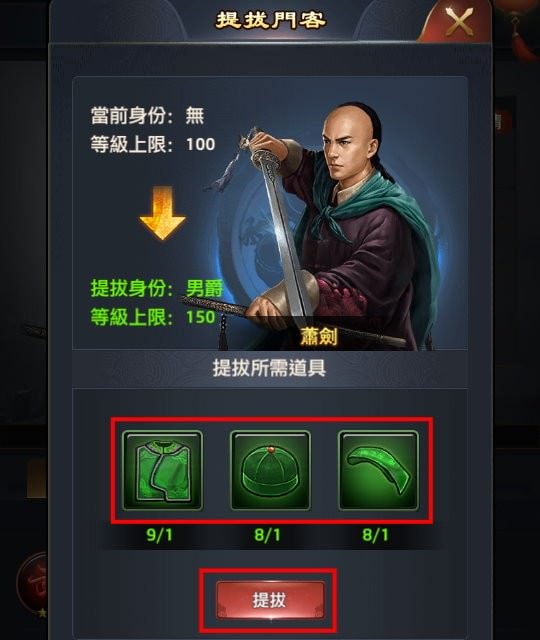Tap the 9/1 robe quantity counter
Viewport: 540px width, 640px height.
click(159, 535)
